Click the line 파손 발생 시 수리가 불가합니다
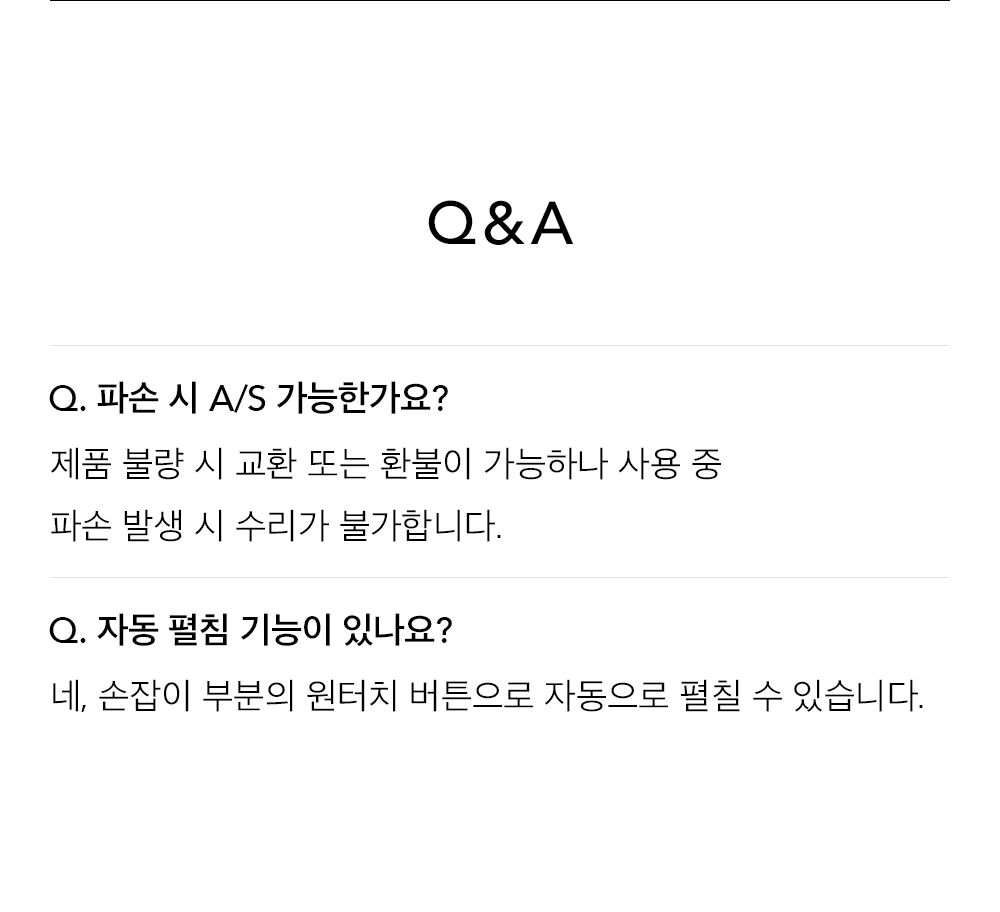The image size is (1000, 912). 276,526
